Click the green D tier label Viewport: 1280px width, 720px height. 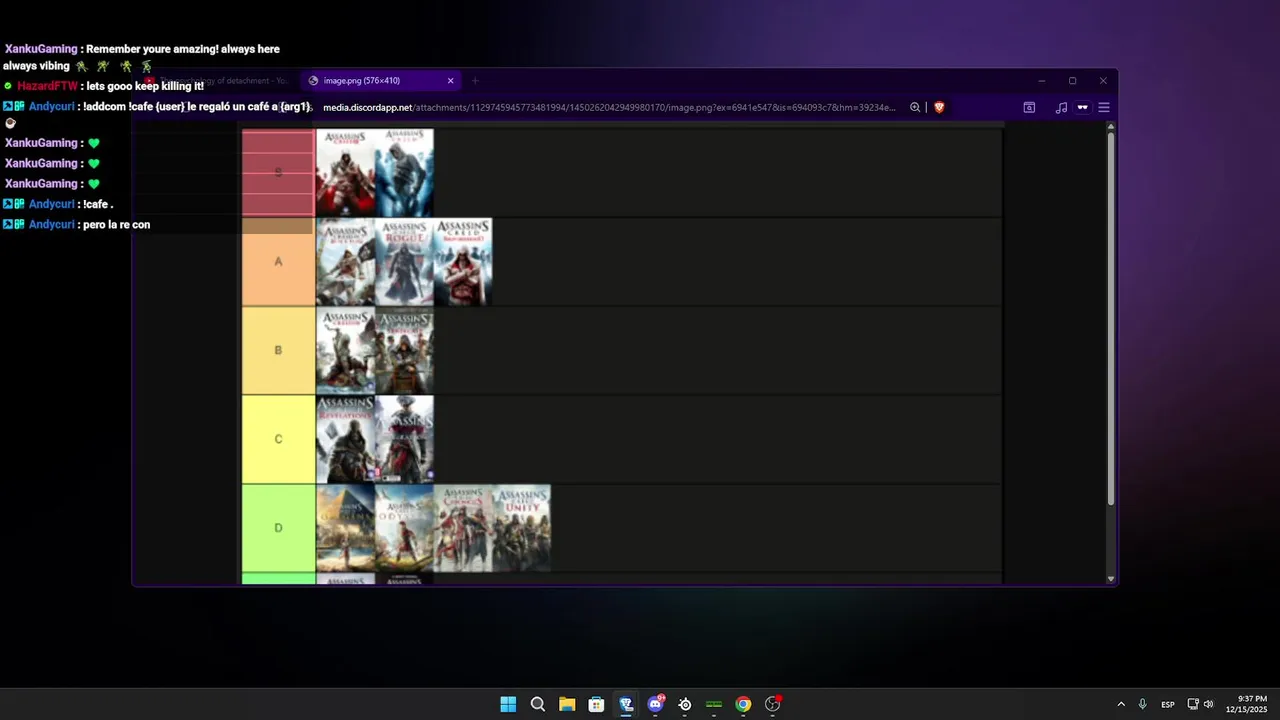coord(278,528)
